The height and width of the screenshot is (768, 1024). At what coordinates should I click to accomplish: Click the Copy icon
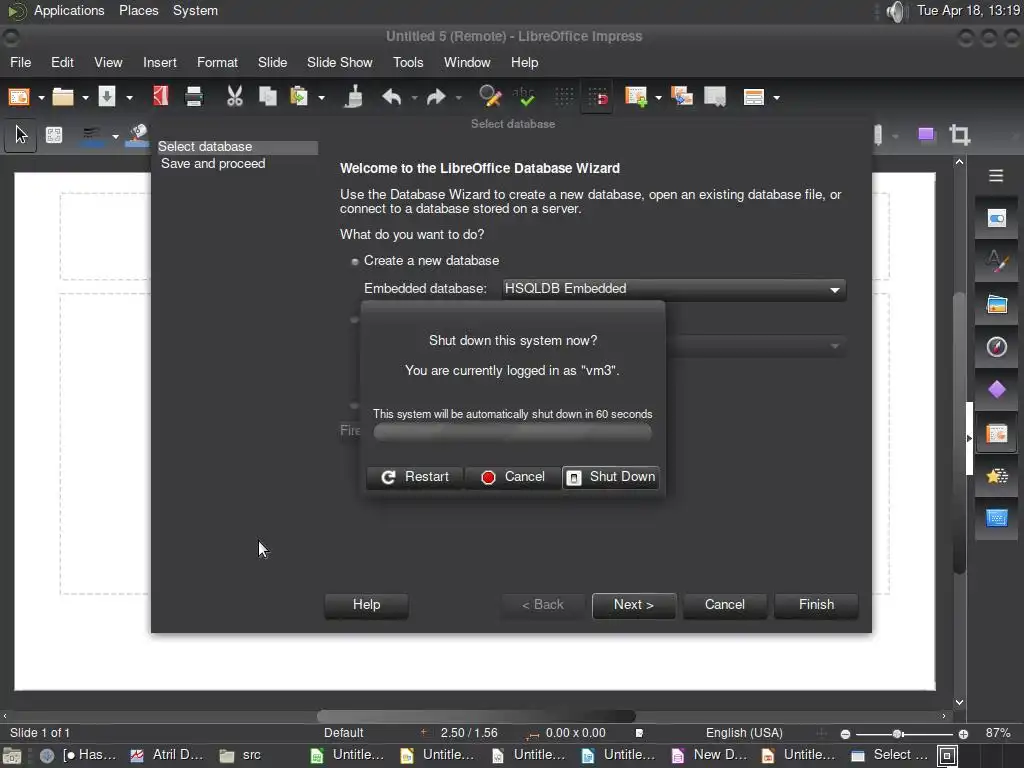268,97
